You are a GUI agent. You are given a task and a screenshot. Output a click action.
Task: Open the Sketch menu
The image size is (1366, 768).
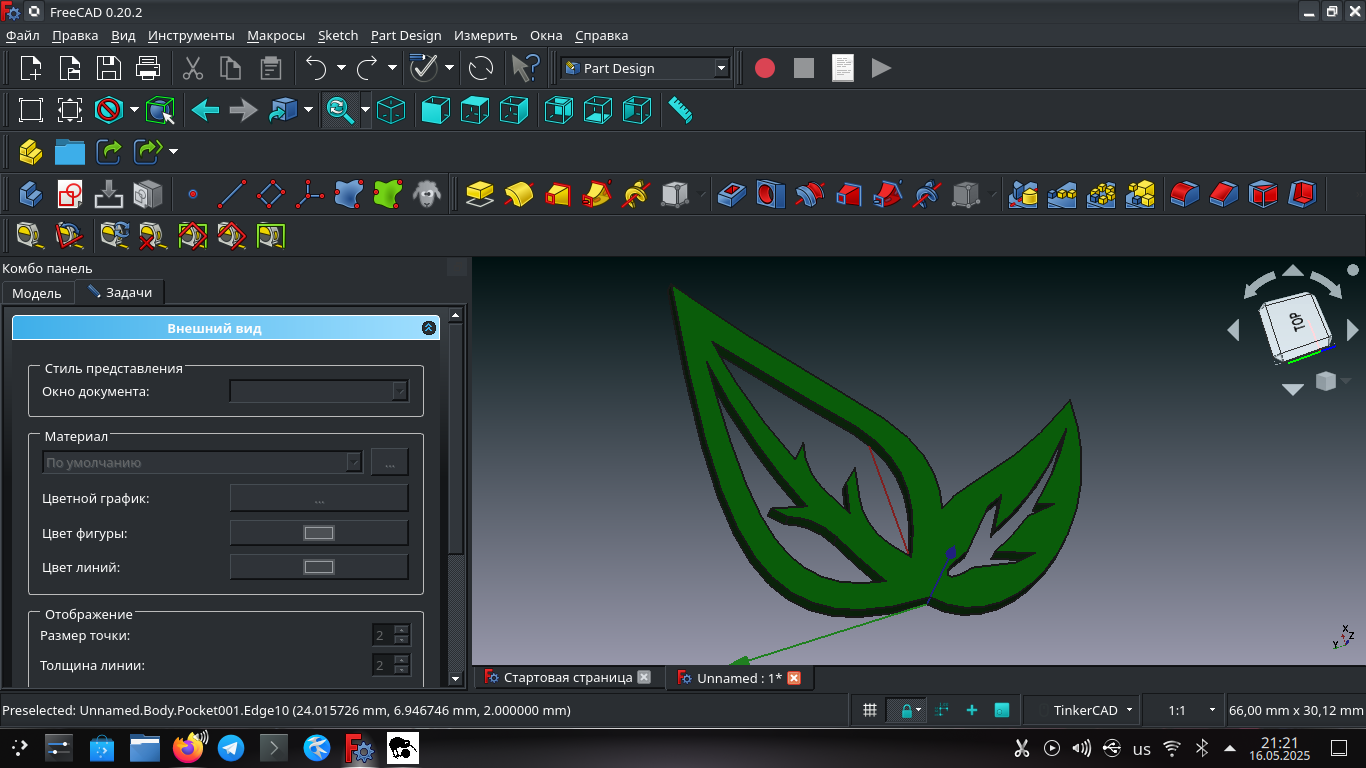[x=338, y=35]
